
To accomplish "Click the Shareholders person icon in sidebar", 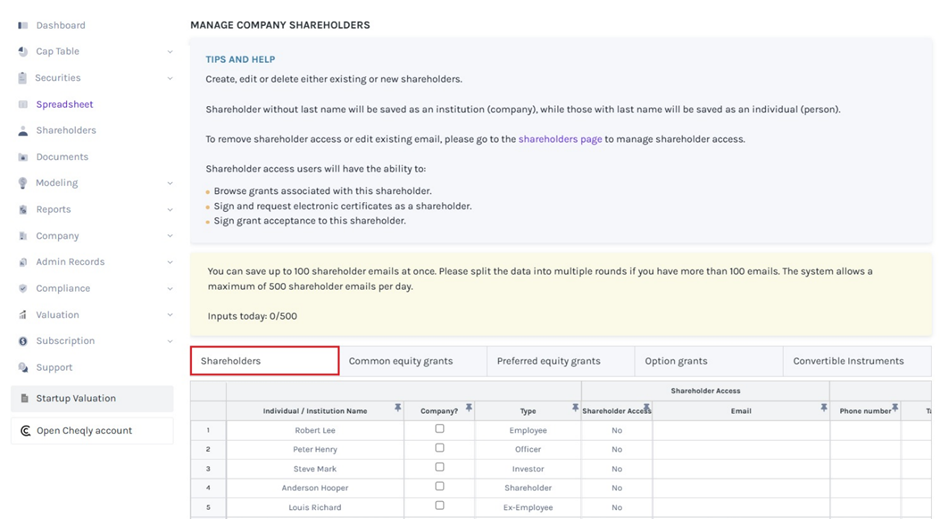I will (23, 131).
